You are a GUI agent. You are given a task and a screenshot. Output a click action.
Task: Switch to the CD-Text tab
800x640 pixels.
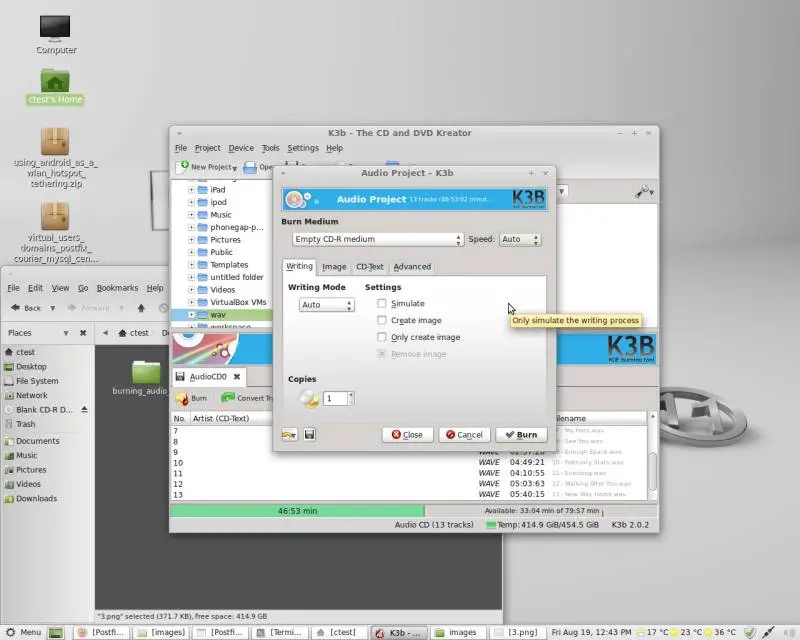369,267
